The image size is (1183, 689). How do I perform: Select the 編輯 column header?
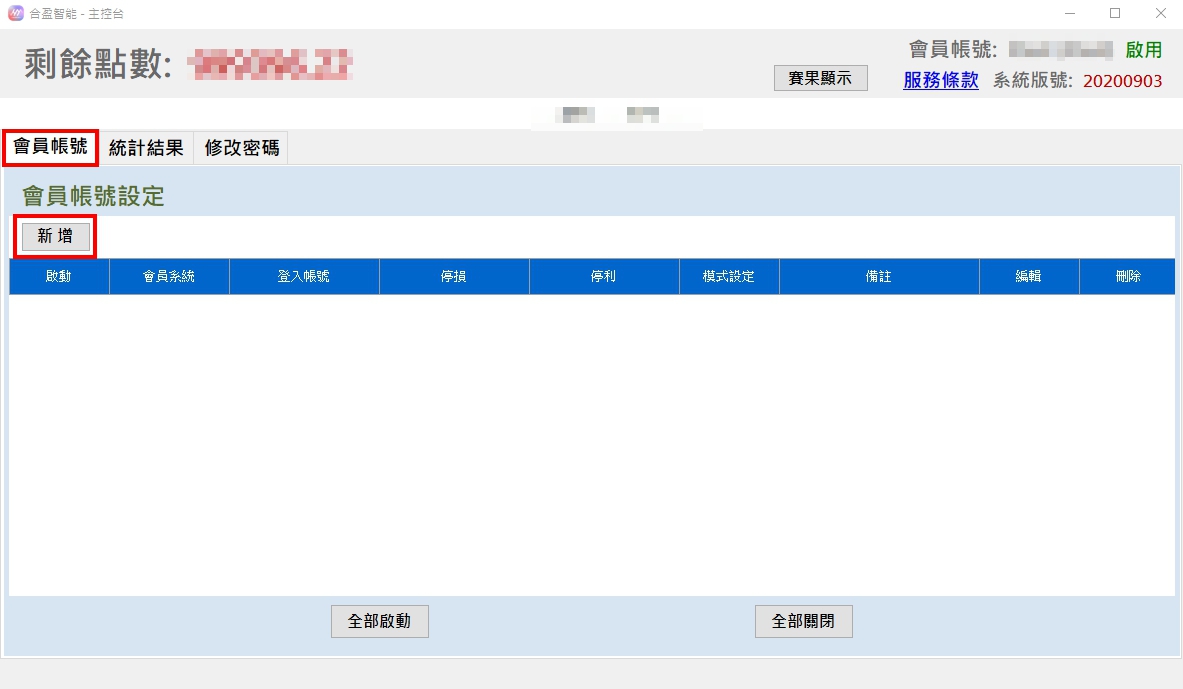tap(1029, 277)
